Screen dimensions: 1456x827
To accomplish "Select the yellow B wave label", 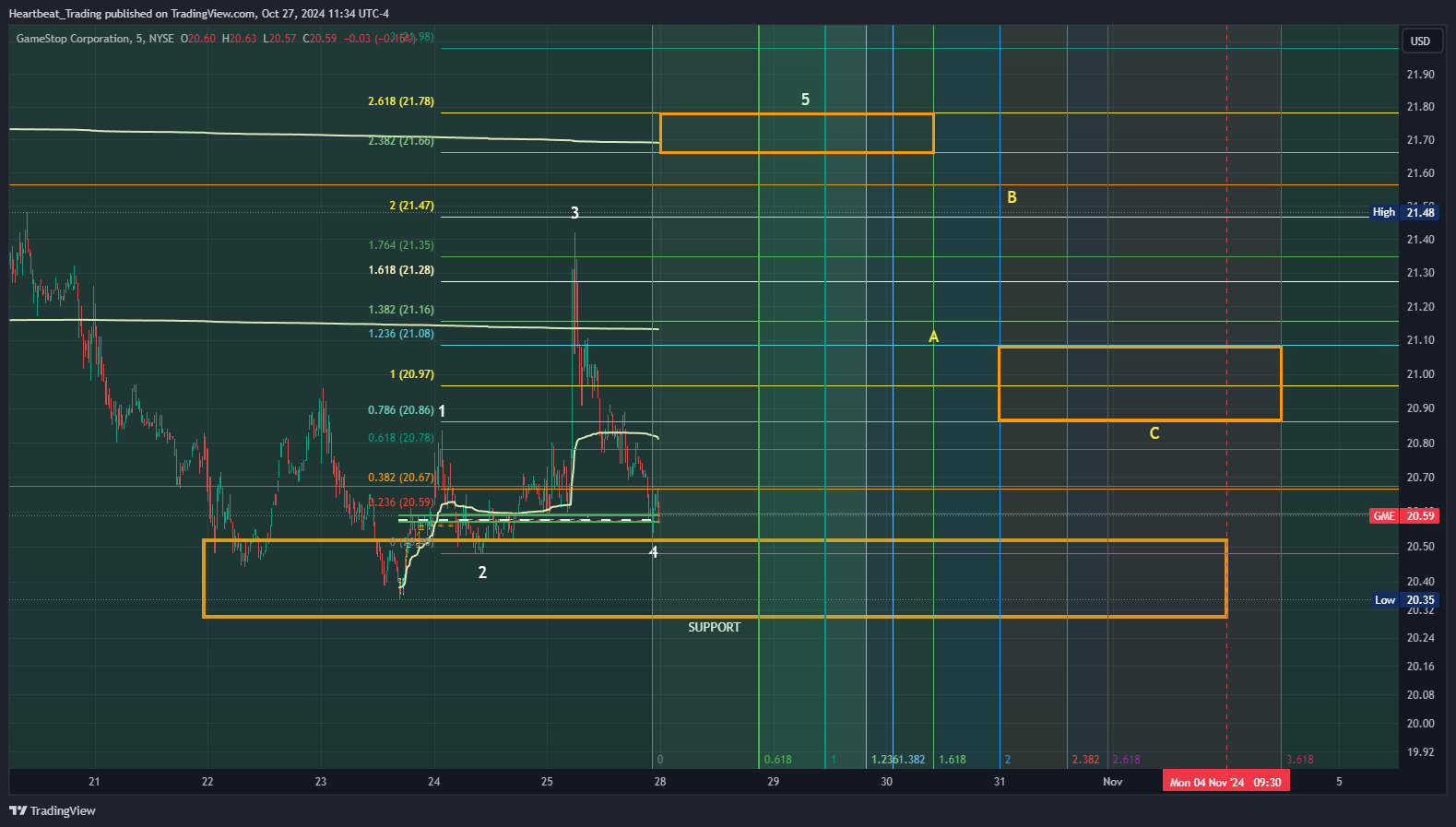I will pyautogui.click(x=1012, y=197).
